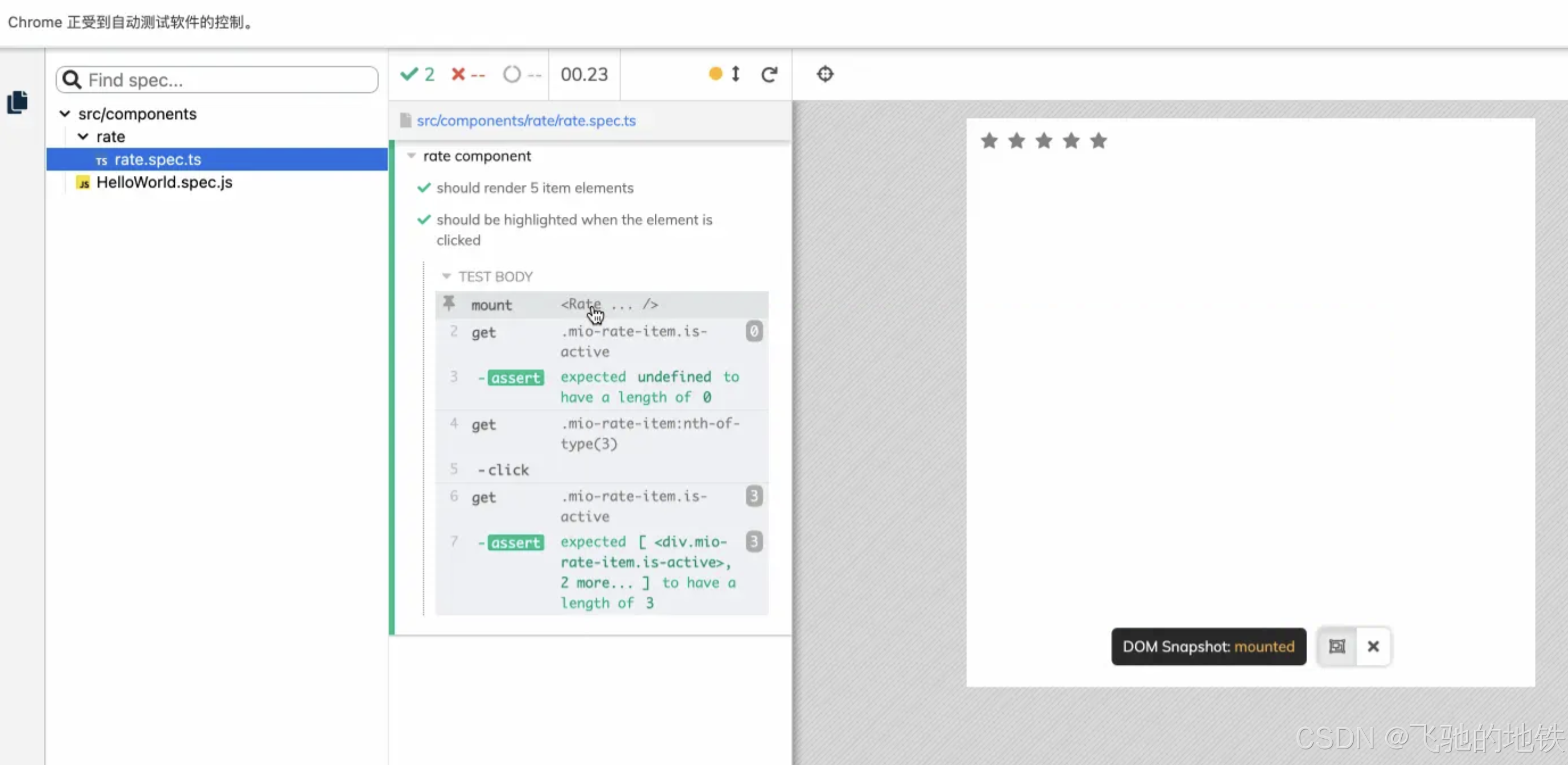The height and width of the screenshot is (765, 1568).
Task: Collapse the TEST BODY section
Action: click(x=446, y=277)
